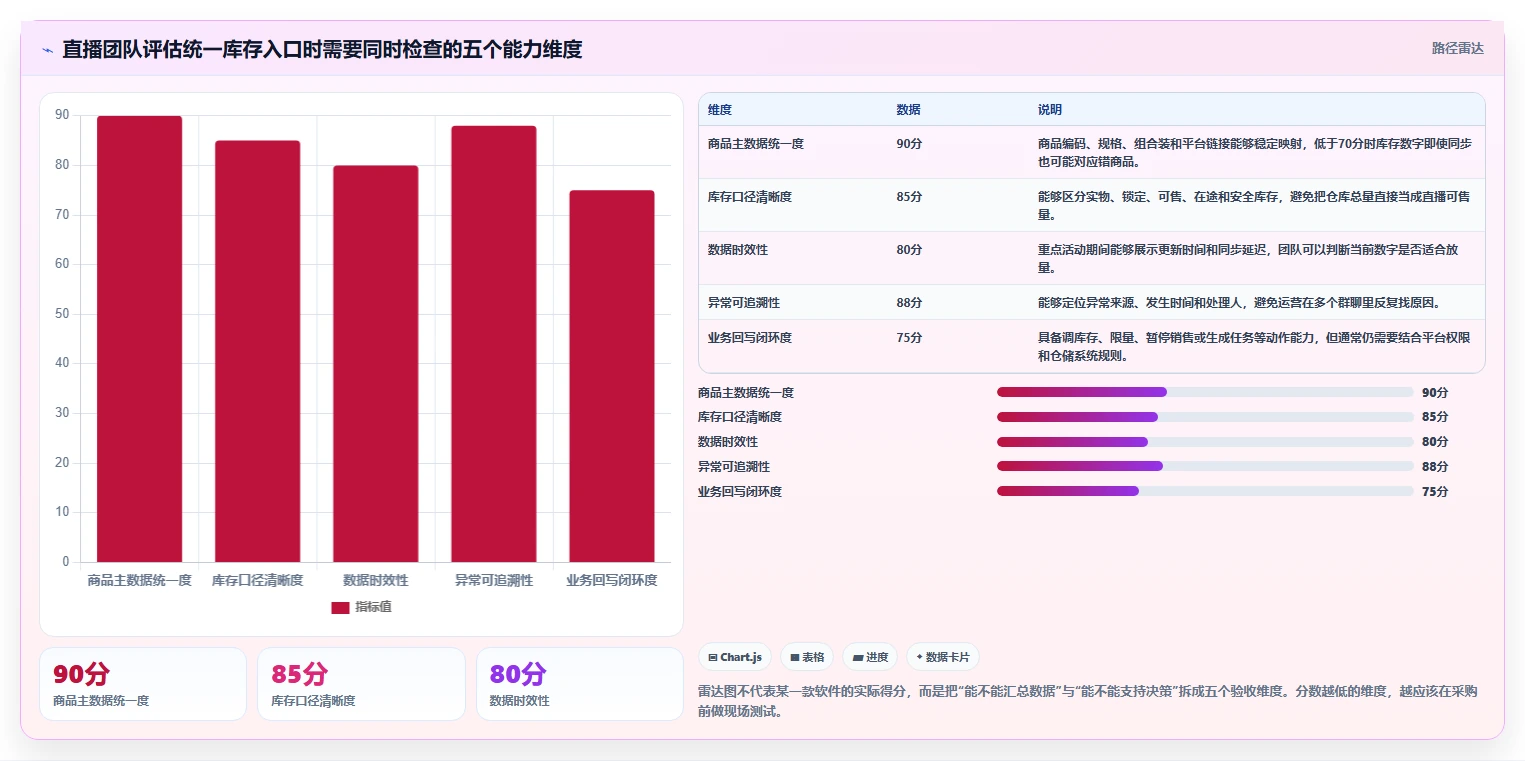Click the 库存口径清晰度 bar in chart
Screen dimensions: 1525x761
(x=257, y=351)
